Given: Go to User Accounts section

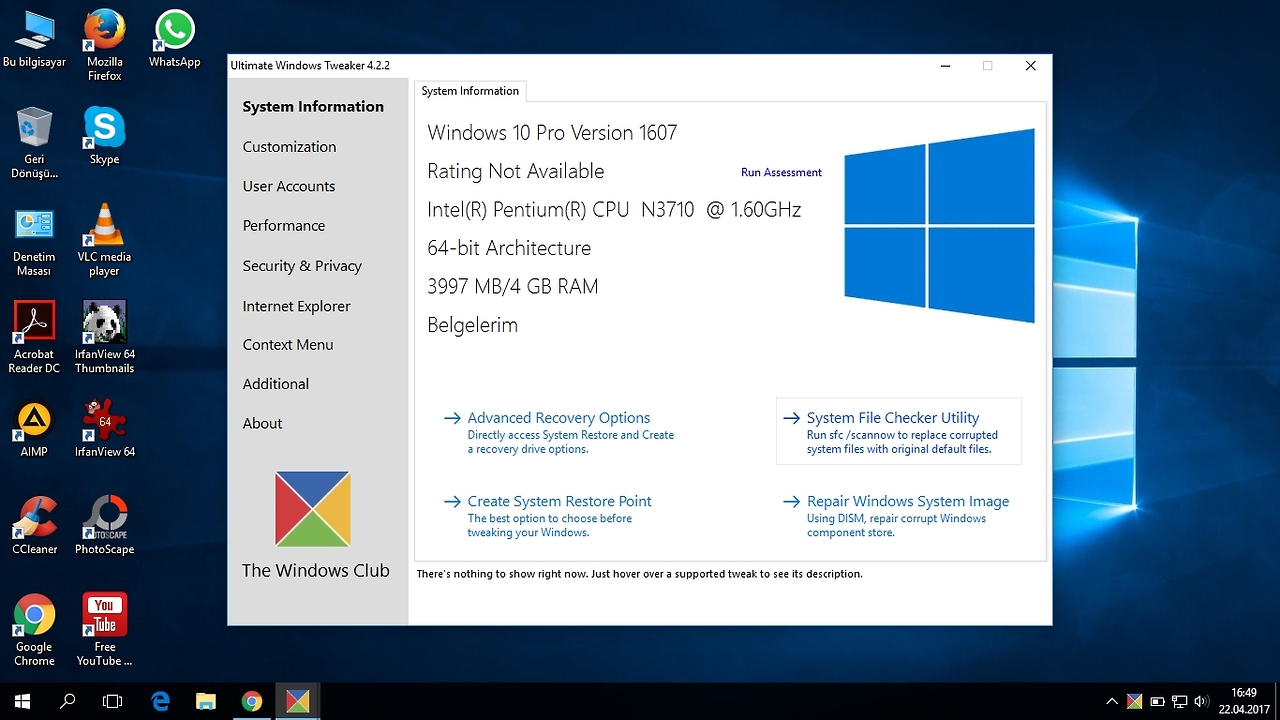Looking at the screenshot, I should pos(289,186).
